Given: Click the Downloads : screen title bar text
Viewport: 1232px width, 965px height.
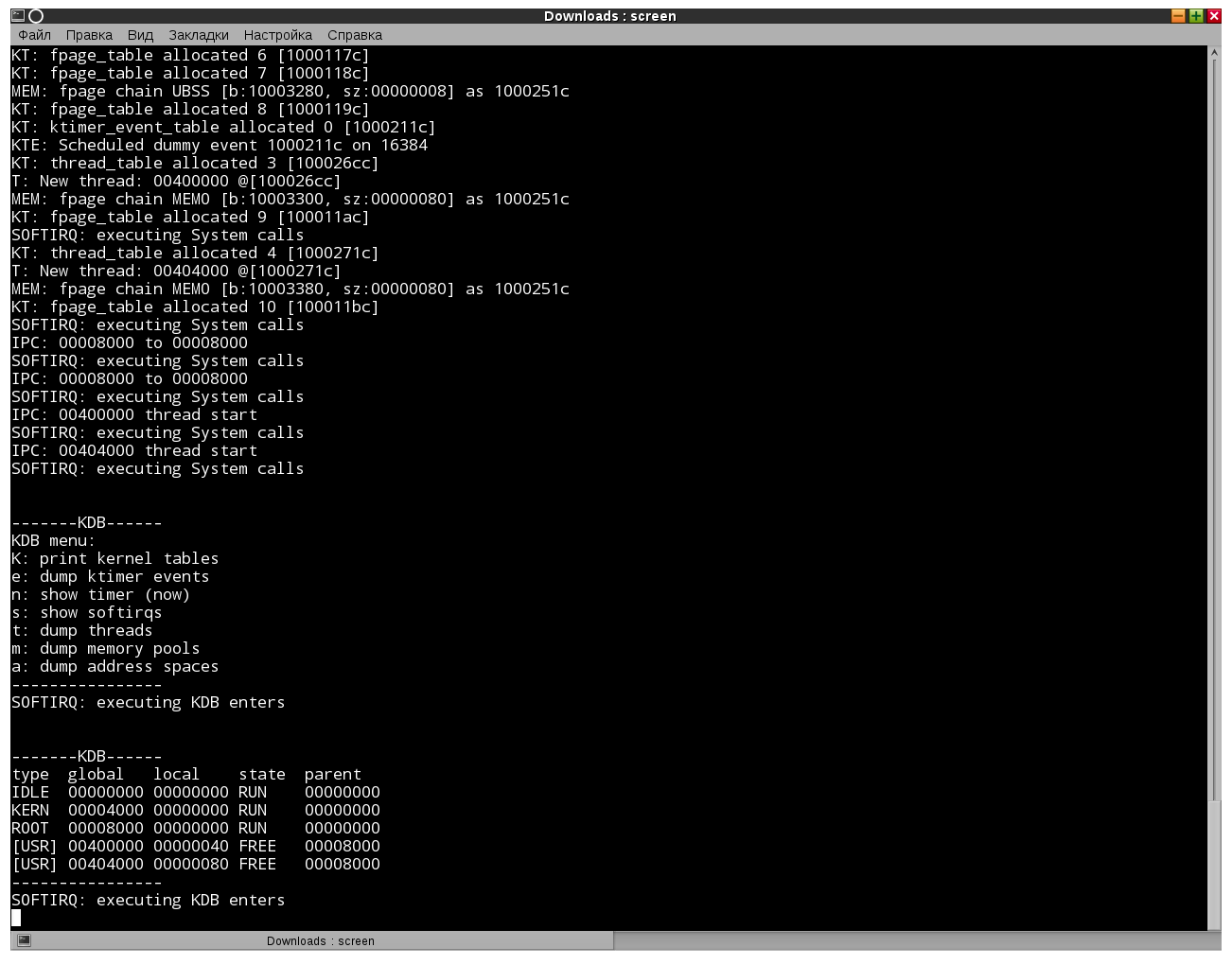Looking at the screenshot, I should tap(609, 15).
